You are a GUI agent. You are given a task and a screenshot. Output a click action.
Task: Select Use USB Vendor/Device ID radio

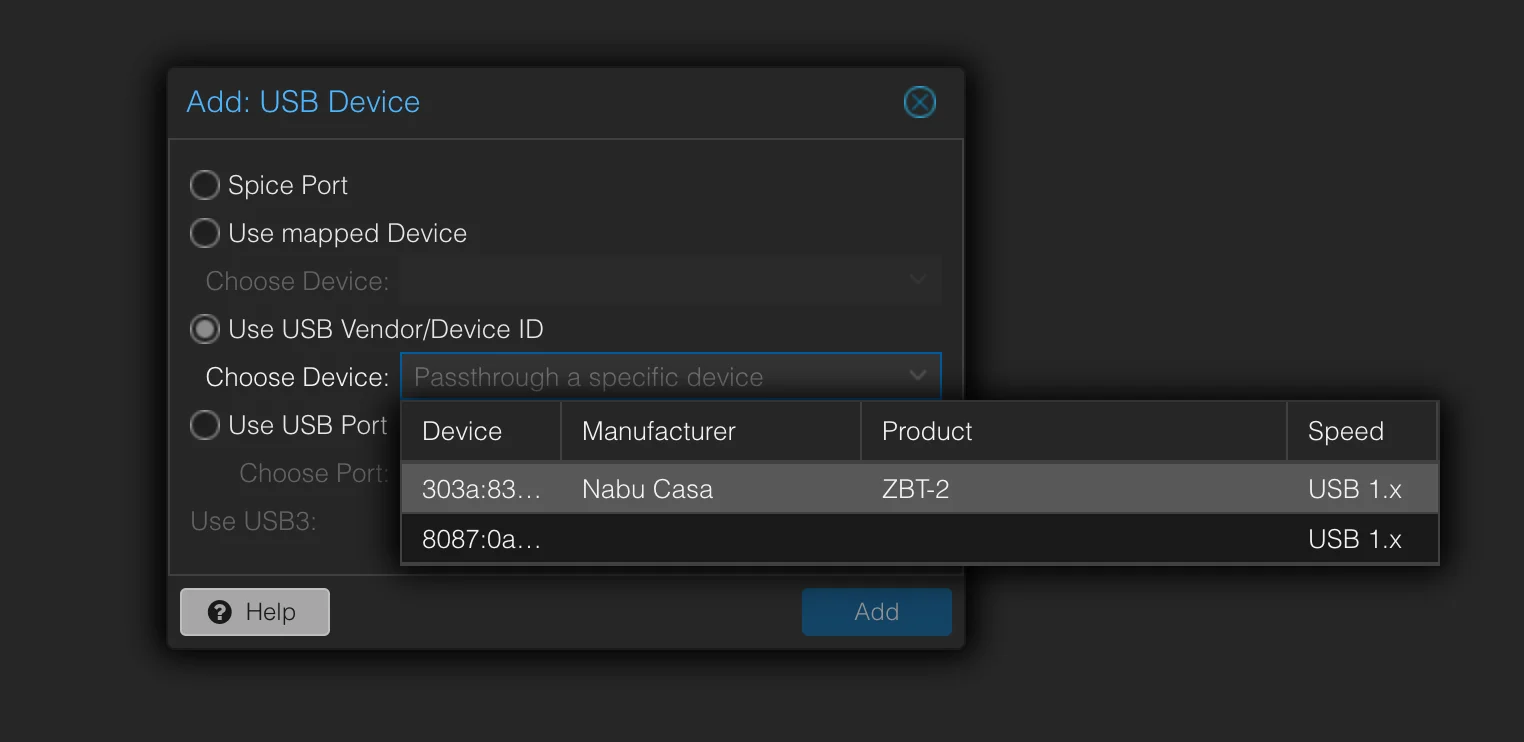pos(205,329)
